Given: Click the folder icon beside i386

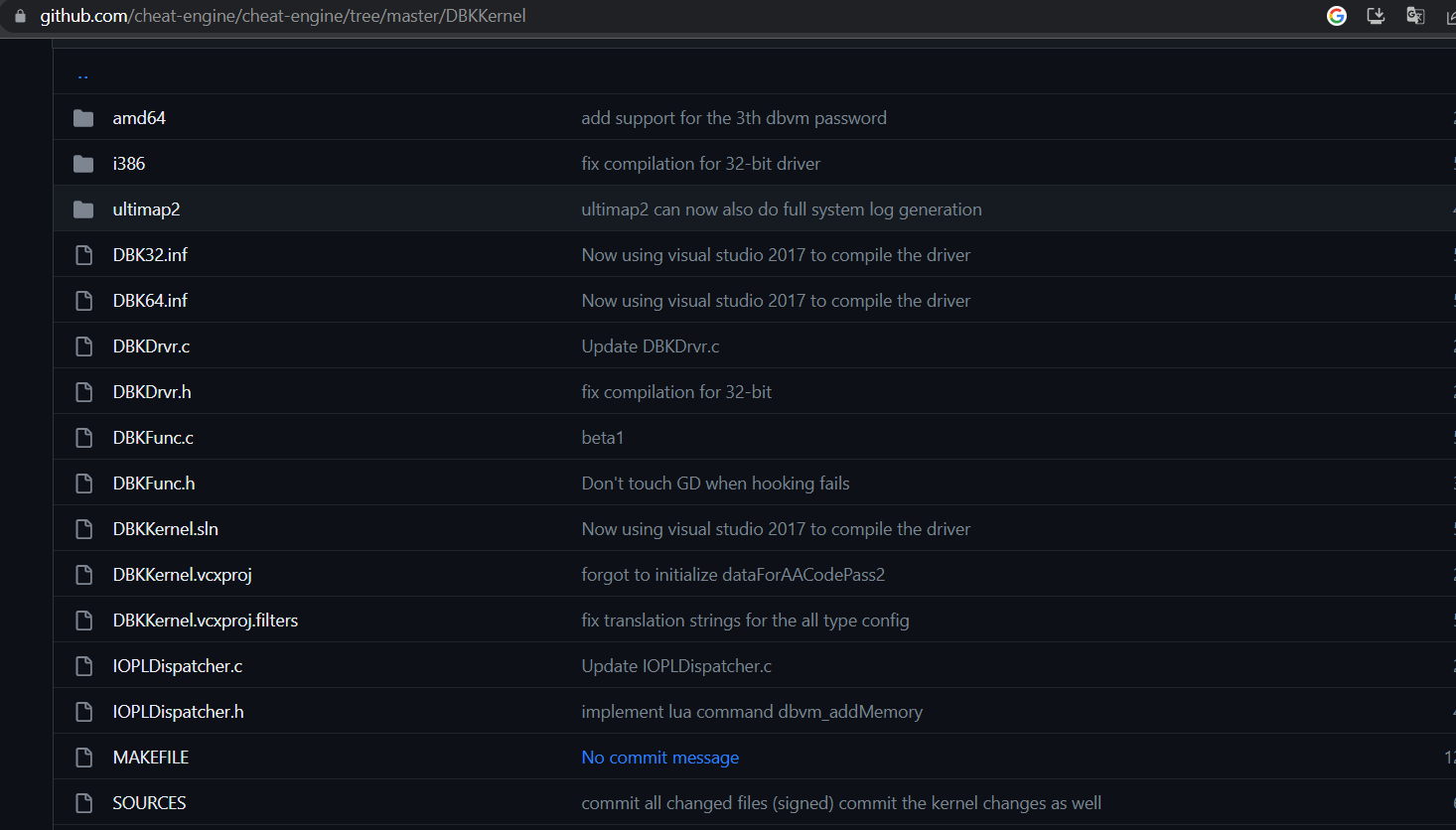Looking at the screenshot, I should tap(83, 164).
